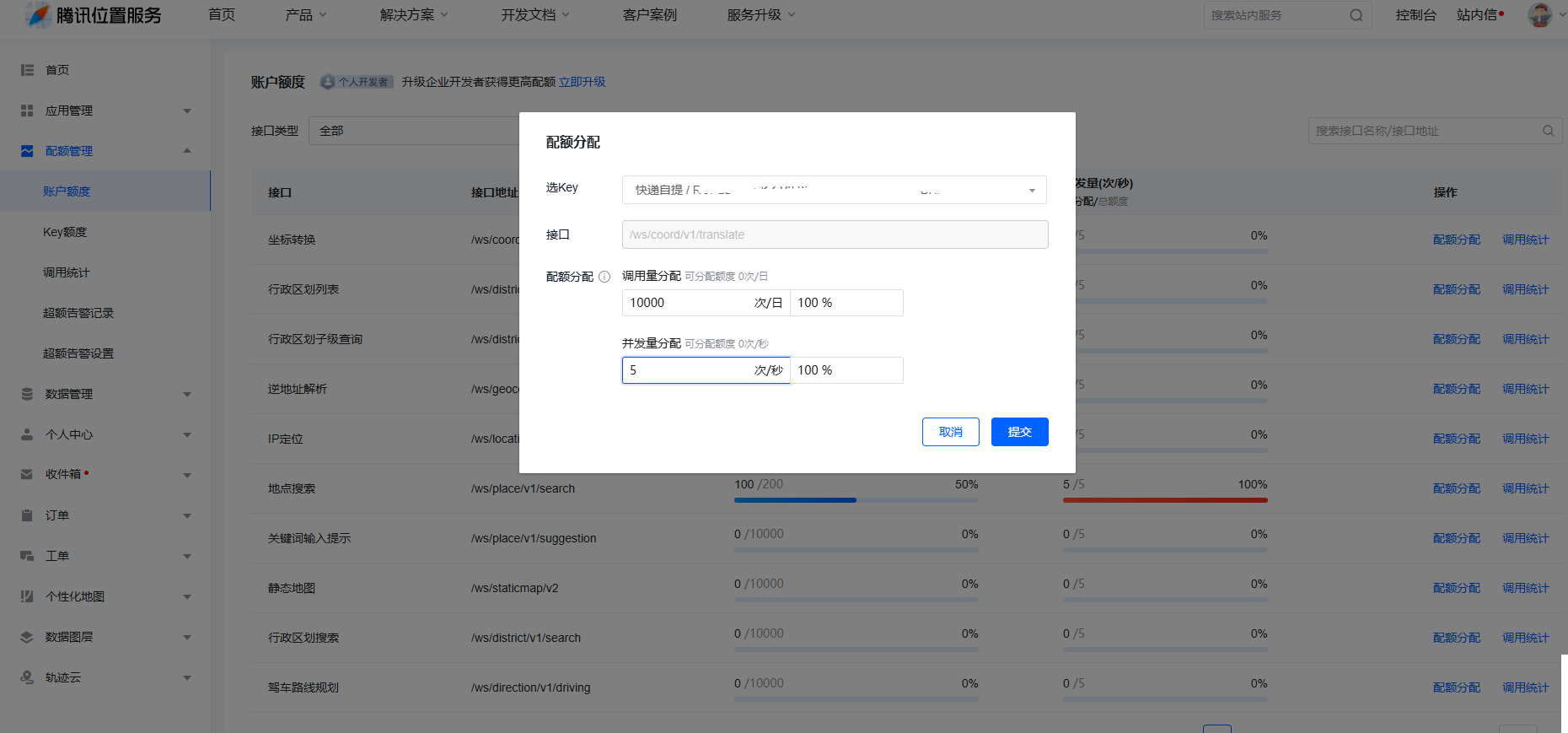Viewport: 1568px width, 733px height.
Task: Focus the 调用量 percentage field
Action: (846, 303)
